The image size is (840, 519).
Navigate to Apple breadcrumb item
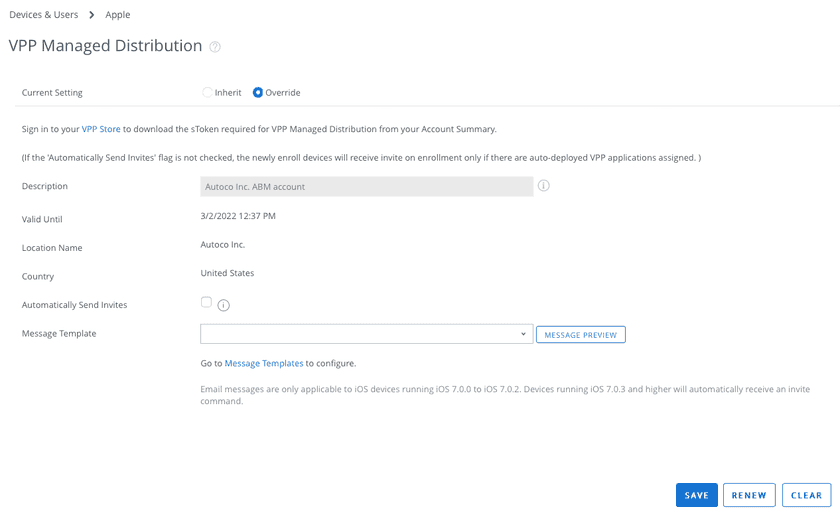tap(118, 15)
